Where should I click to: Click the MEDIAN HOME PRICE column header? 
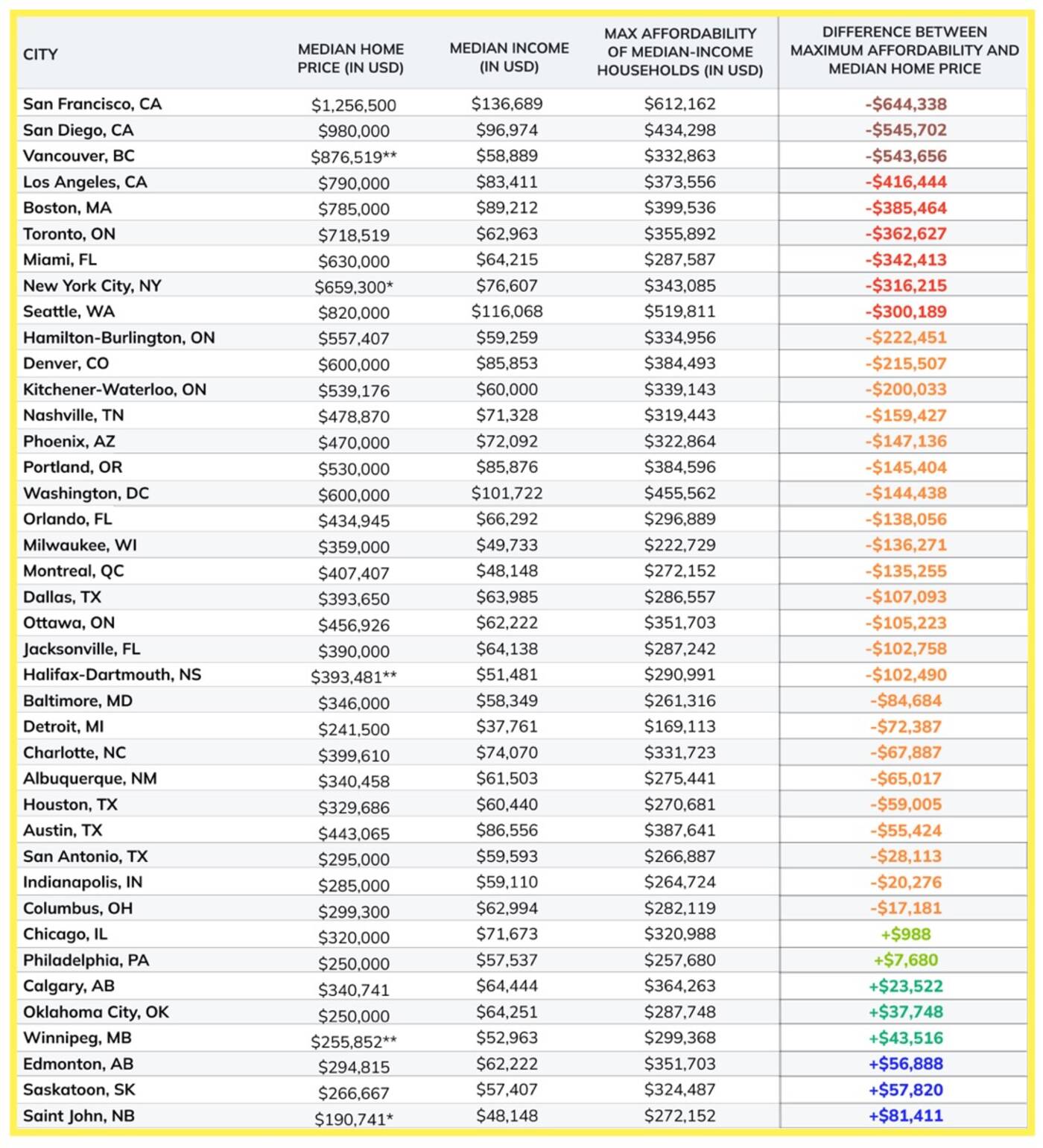click(350, 58)
